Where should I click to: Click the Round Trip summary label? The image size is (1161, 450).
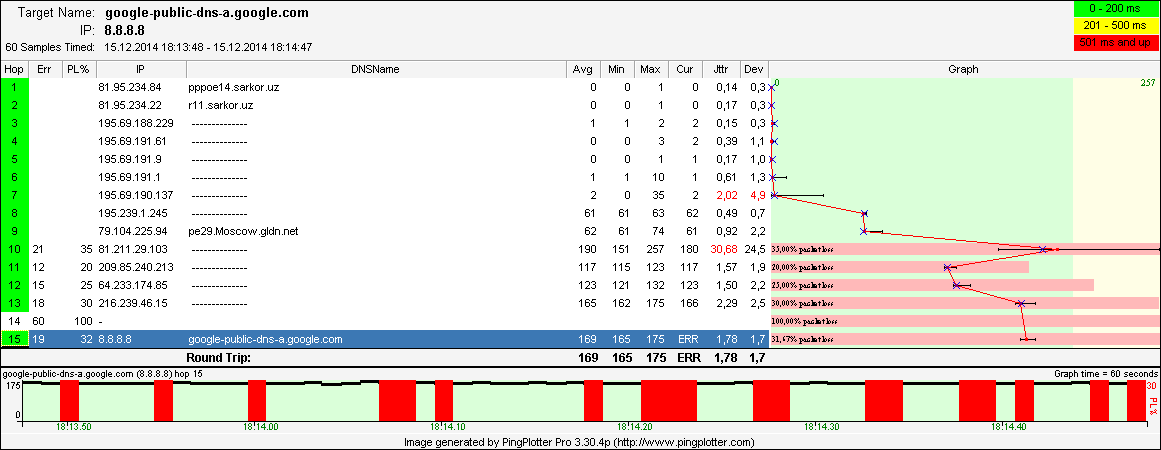click(x=217, y=357)
